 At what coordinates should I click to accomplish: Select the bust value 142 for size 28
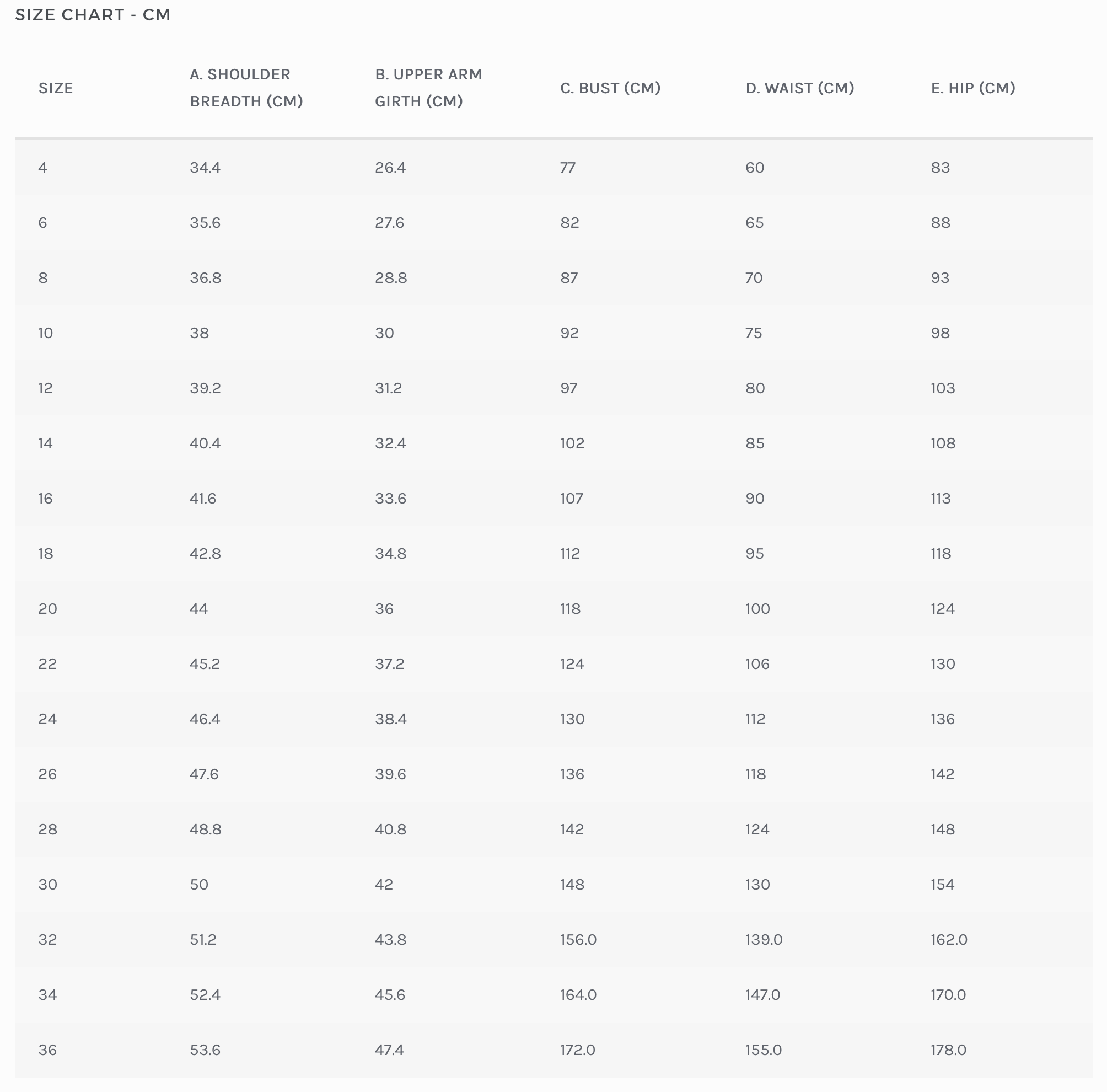click(x=572, y=829)
